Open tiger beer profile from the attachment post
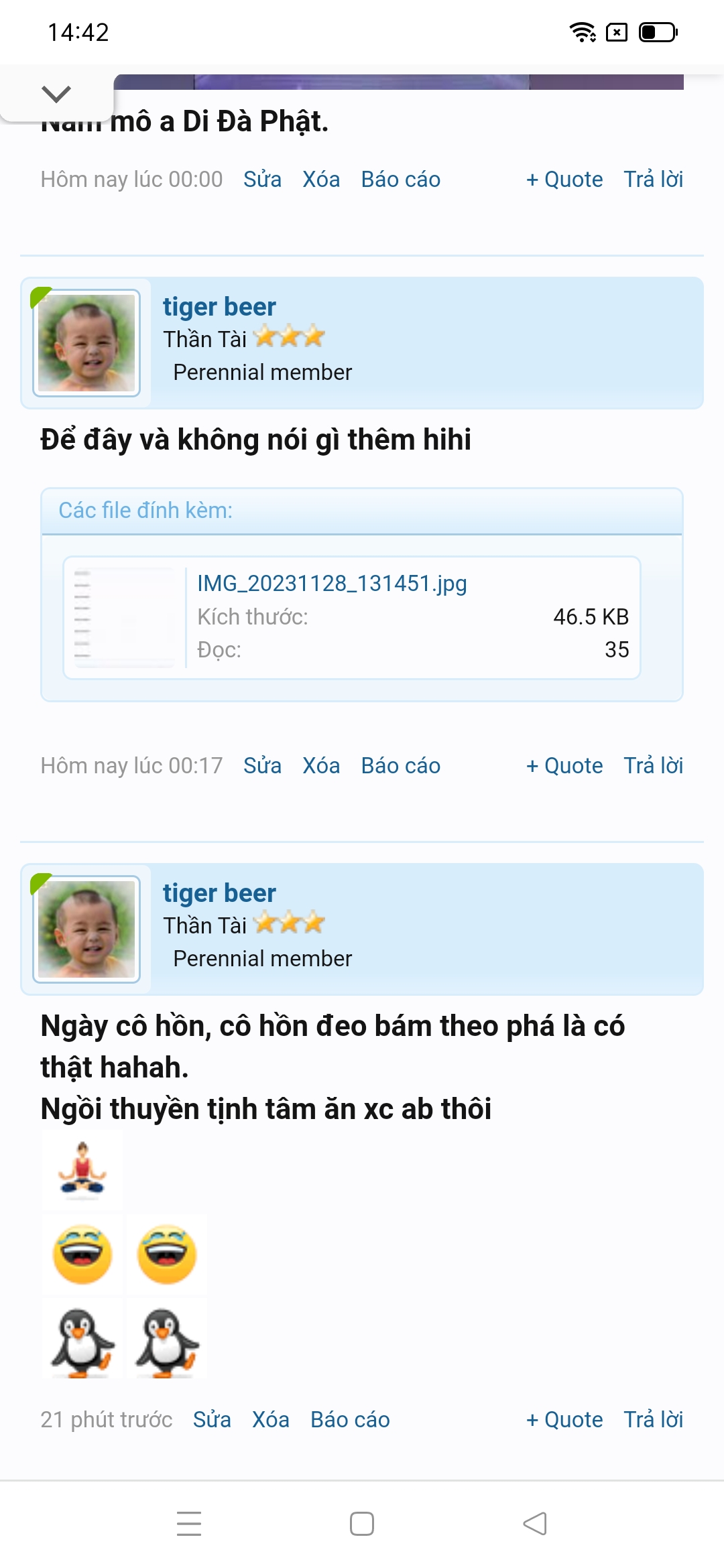The width and height of the screenshot is (724, 1568). click(219, 307)
